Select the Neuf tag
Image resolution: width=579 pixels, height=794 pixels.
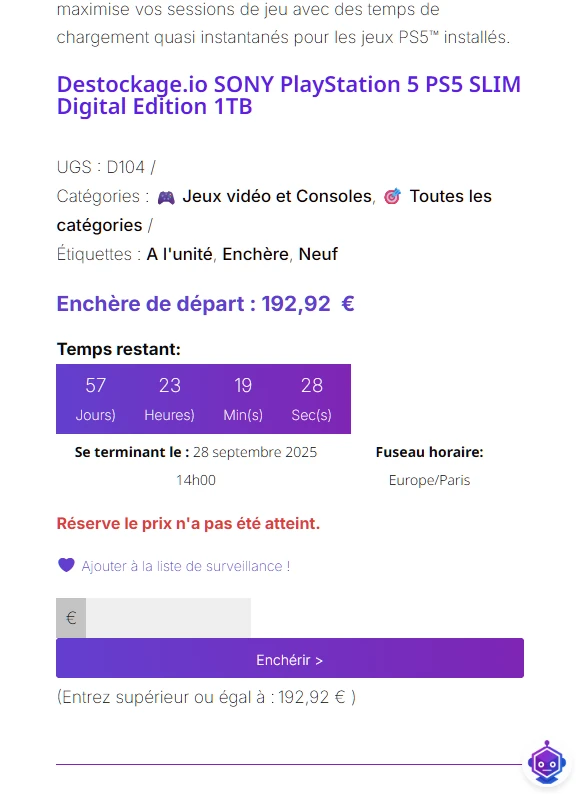318,254
